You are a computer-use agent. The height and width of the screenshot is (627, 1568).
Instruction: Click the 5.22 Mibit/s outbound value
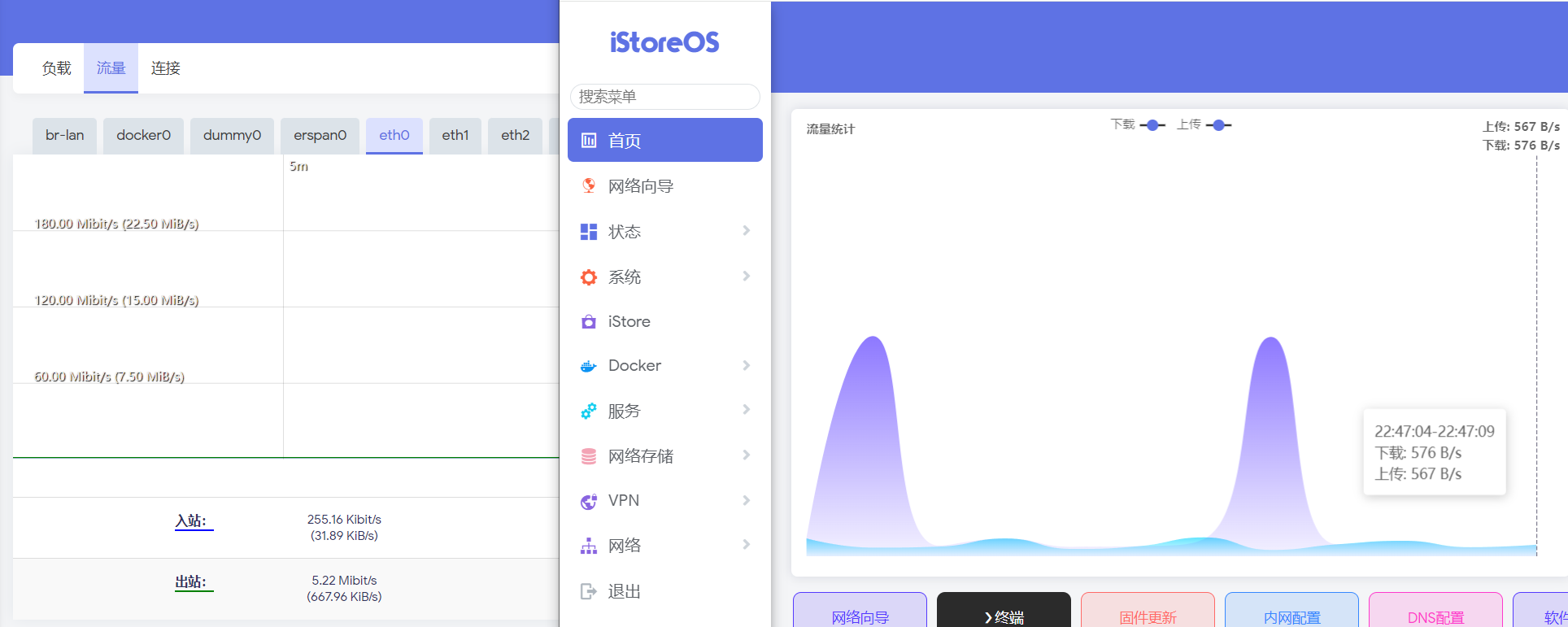pyautogui.click(x=344, y=581)
